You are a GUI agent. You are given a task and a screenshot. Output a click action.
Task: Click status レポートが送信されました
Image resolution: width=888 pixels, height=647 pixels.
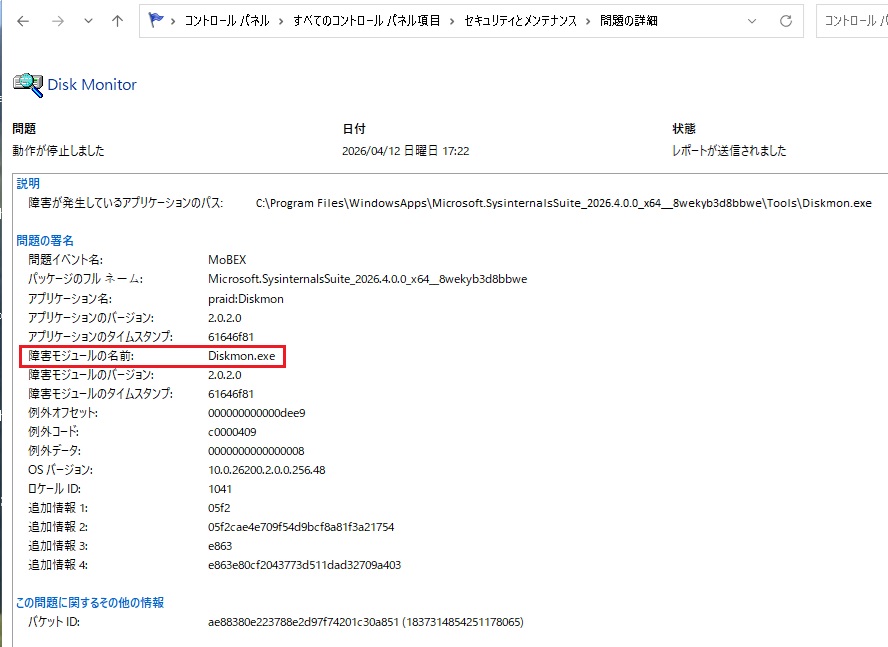(x=729, y=151)
